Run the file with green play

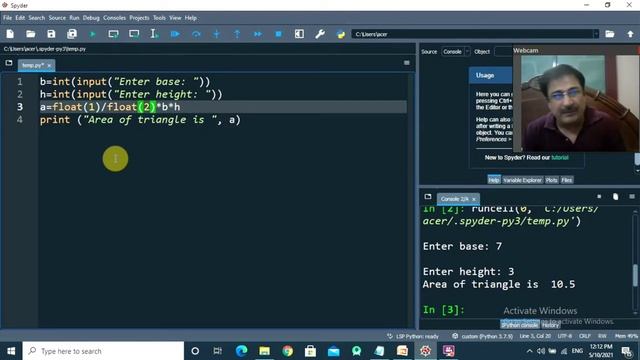point(93,34)
